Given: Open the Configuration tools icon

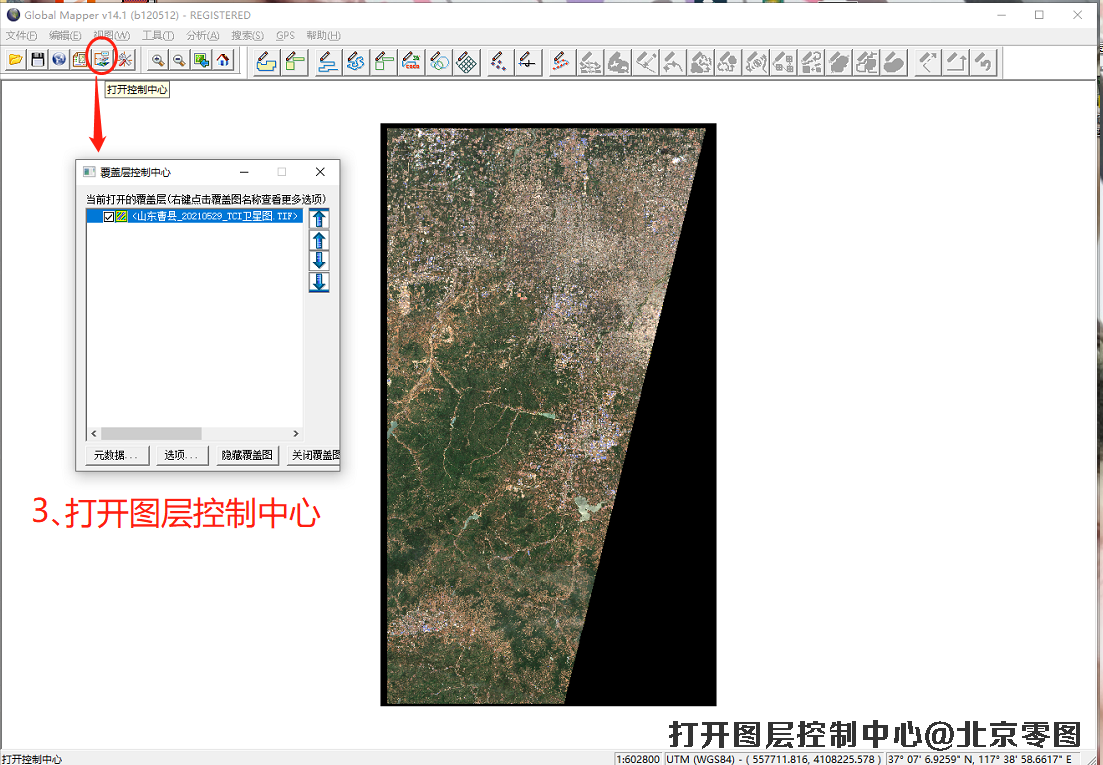Looking at the screenshot, I should (x=125, y=60).
